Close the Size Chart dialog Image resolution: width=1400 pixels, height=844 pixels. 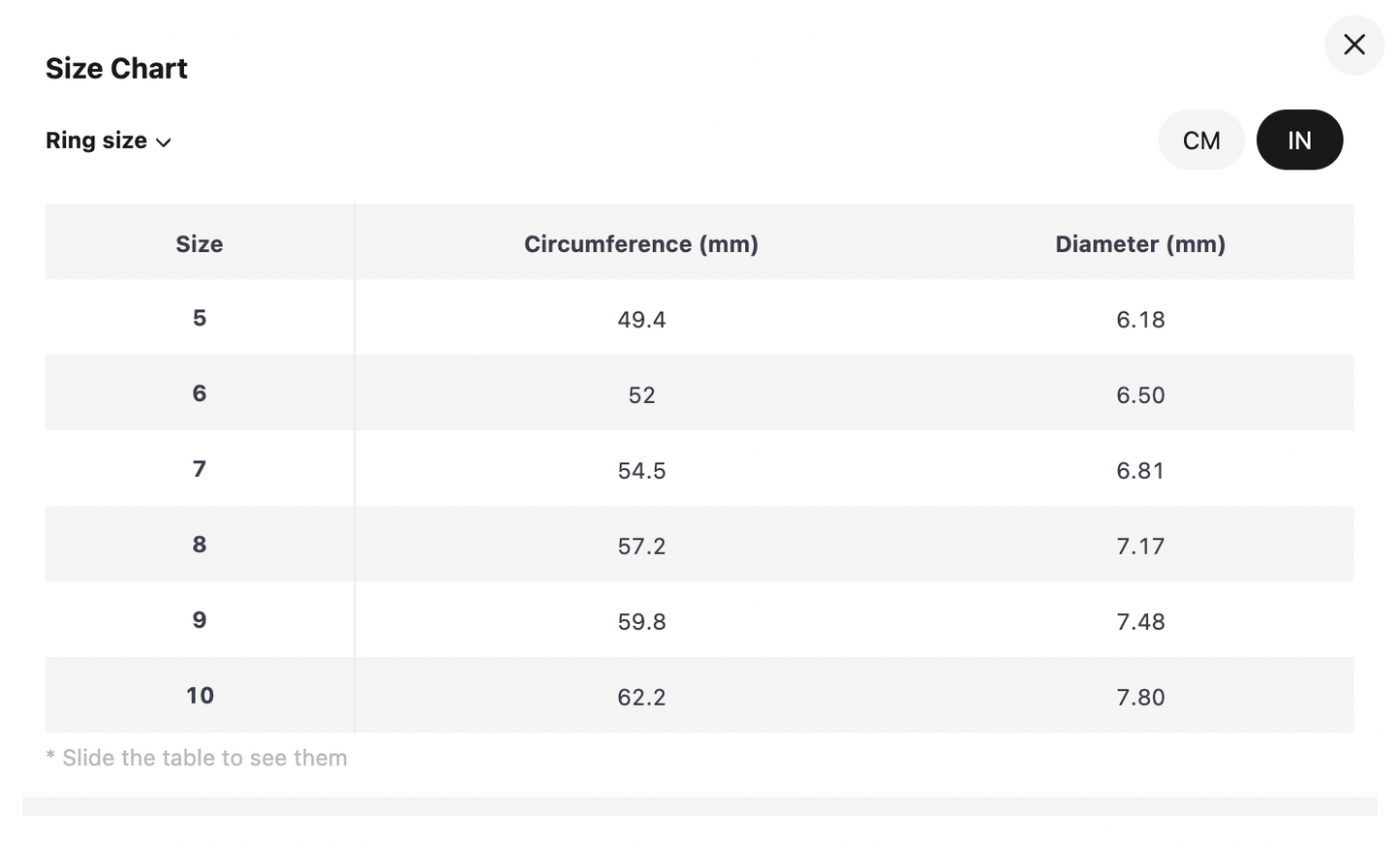[x=1353, y=45]
